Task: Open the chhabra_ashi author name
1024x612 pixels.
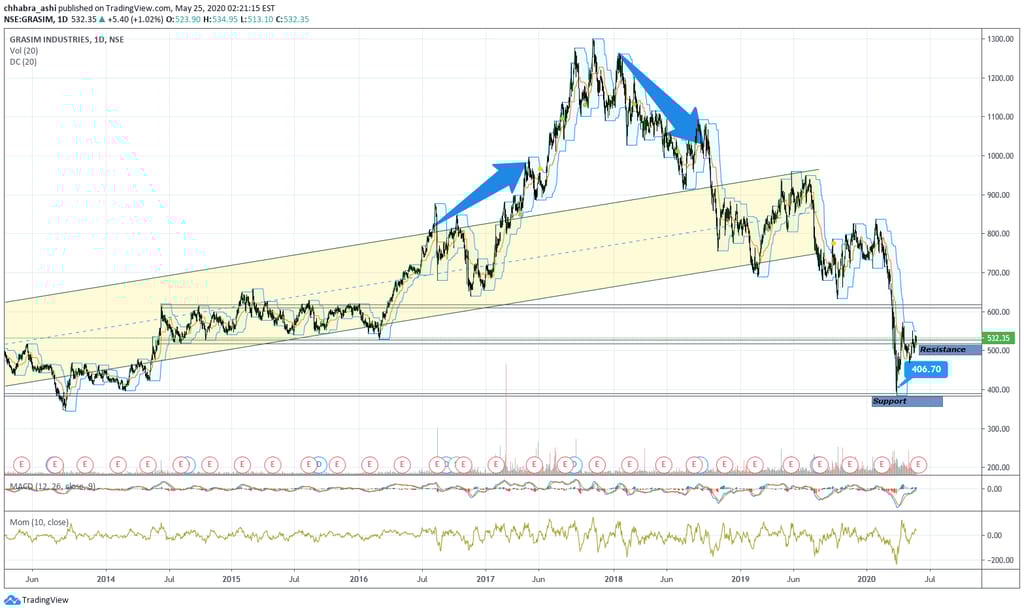Action: (x=30, y=8)
